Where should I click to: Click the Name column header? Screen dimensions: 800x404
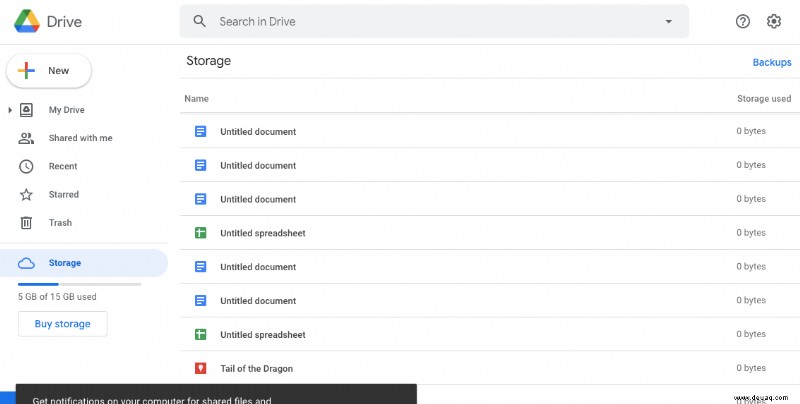coord(196,98)
